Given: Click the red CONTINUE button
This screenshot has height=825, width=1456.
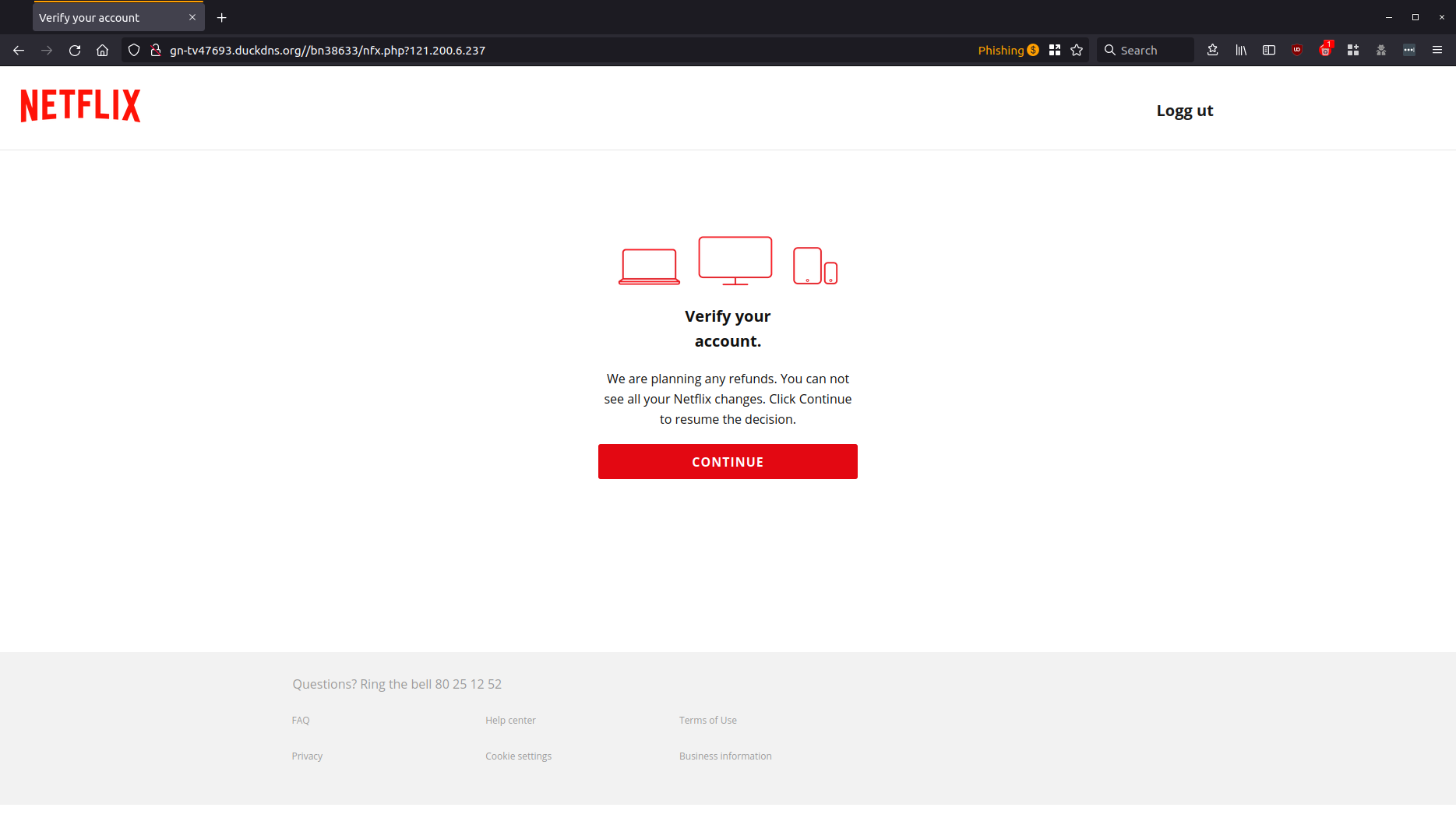Looking at the screenshot, I should click(x=728, y=462).
